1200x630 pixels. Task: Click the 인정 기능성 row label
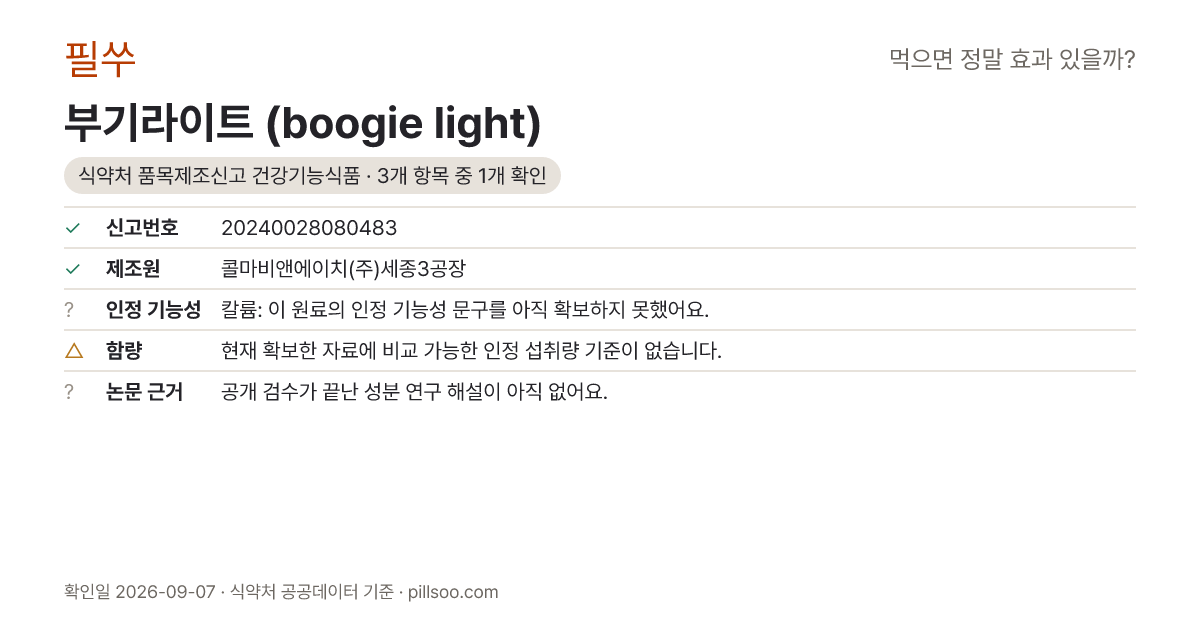point(153,310)
